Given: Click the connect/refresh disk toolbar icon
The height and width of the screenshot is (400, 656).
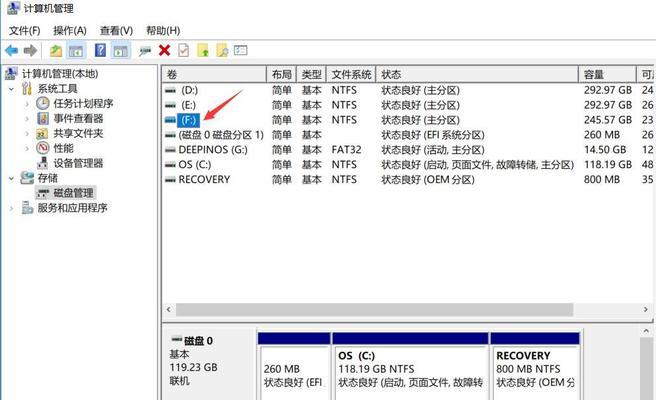Looking at the screenshot, I should coord(145,51).
